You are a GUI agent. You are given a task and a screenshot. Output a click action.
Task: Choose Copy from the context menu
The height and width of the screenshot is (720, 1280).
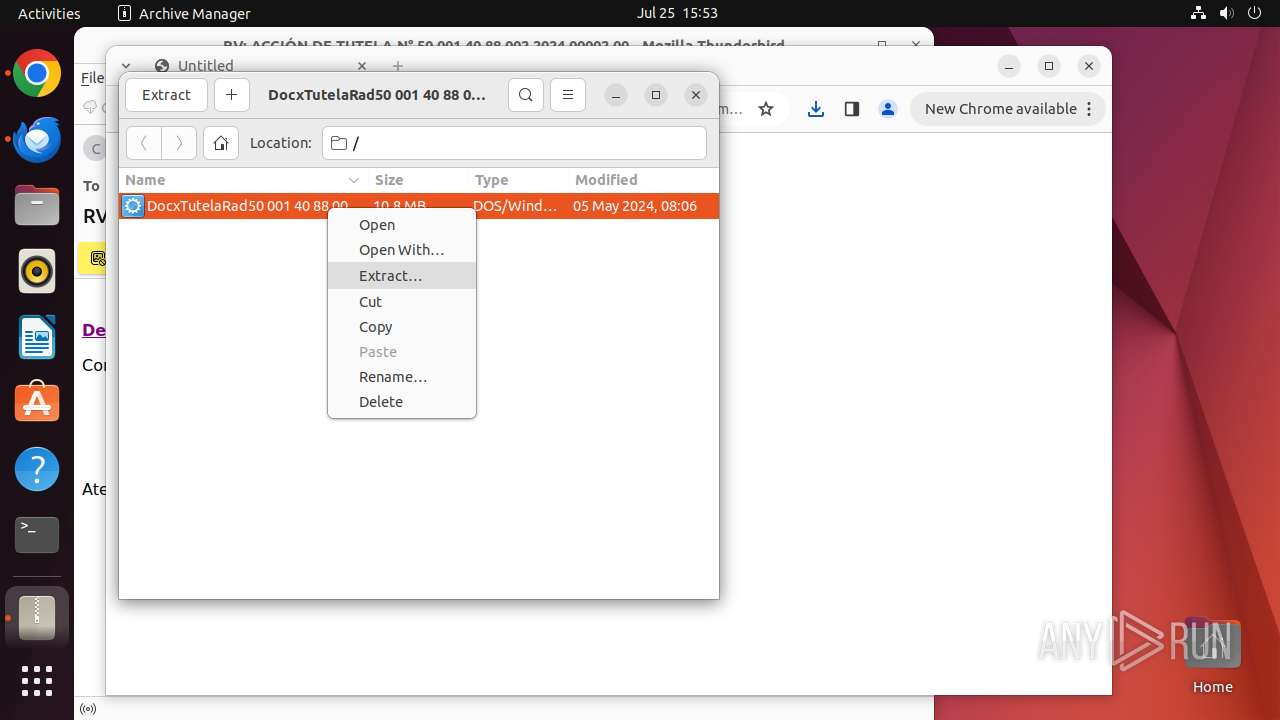tap(402, 327)
